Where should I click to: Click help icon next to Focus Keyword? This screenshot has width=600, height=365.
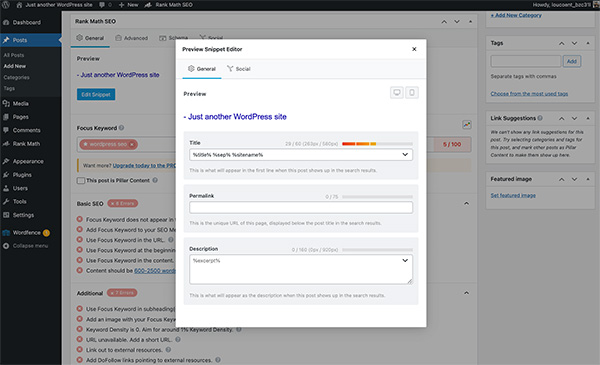pos(121,128)
